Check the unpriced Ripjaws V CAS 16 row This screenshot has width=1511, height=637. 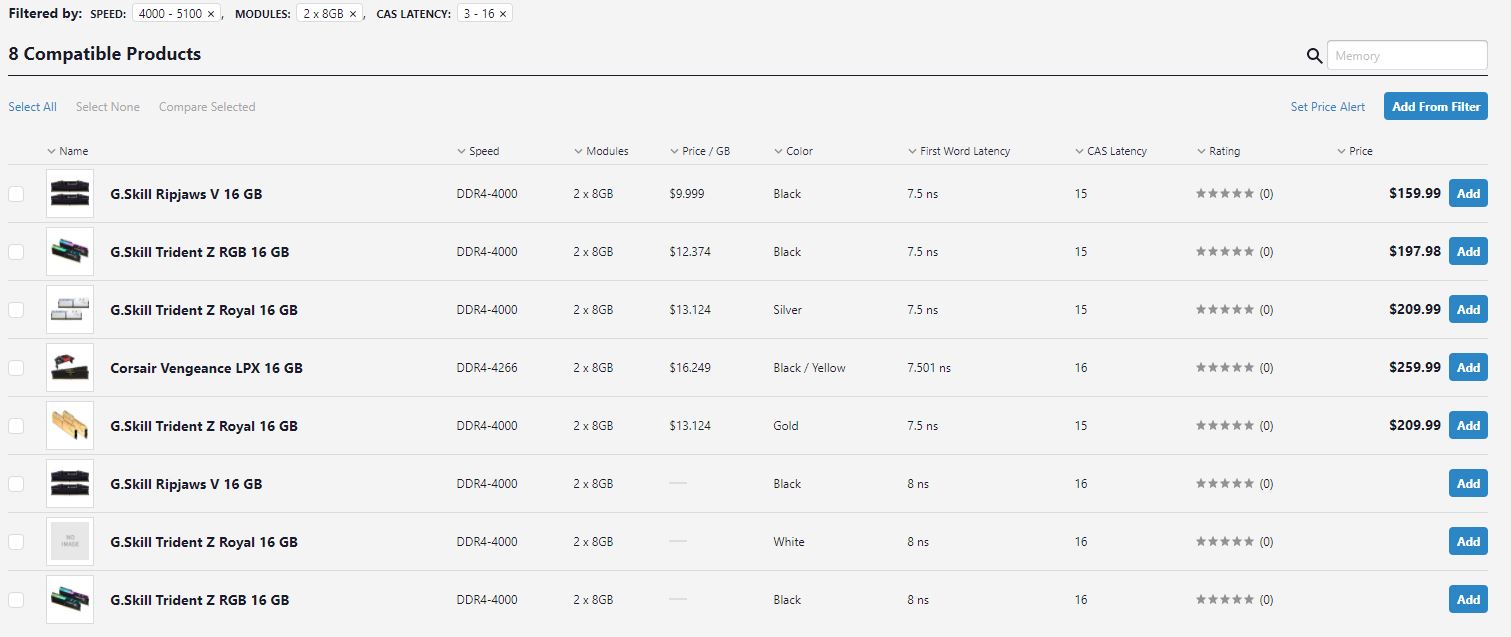pos(16,484)
